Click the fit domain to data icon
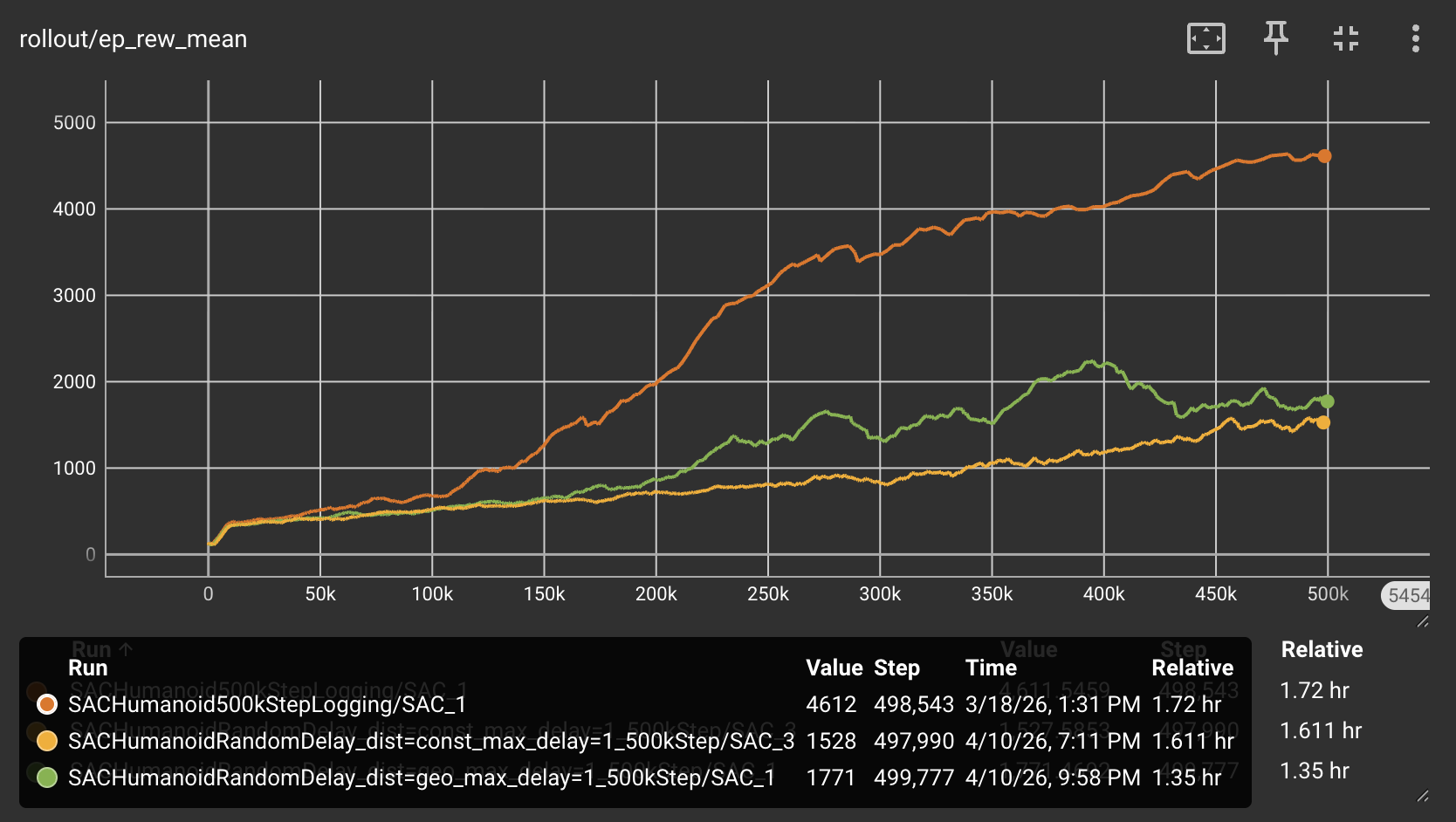 (1205, 38)
